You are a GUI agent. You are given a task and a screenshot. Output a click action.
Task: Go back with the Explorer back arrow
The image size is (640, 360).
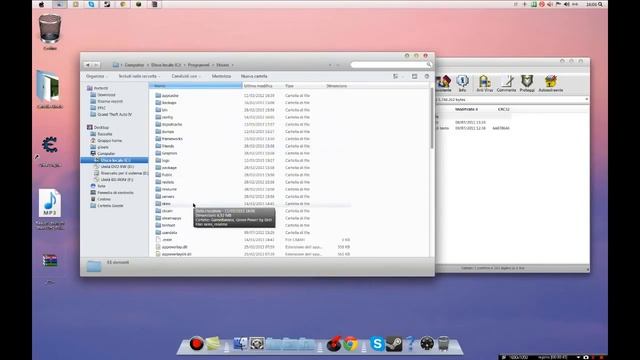pos(87,65)
